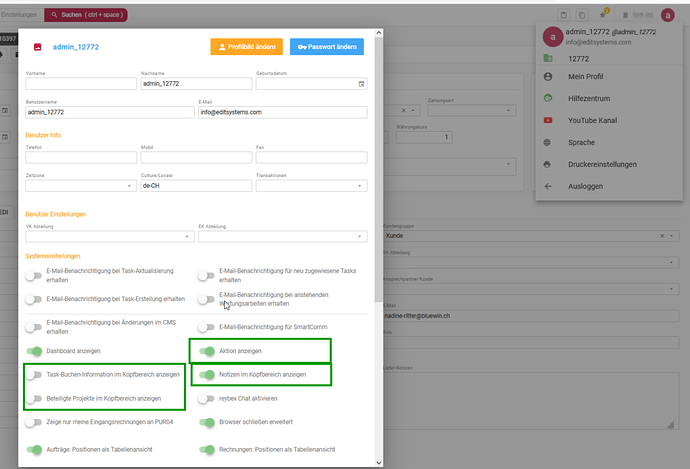Click the green building icon beside 12772

pyautogui.click(x=548, y=58)
